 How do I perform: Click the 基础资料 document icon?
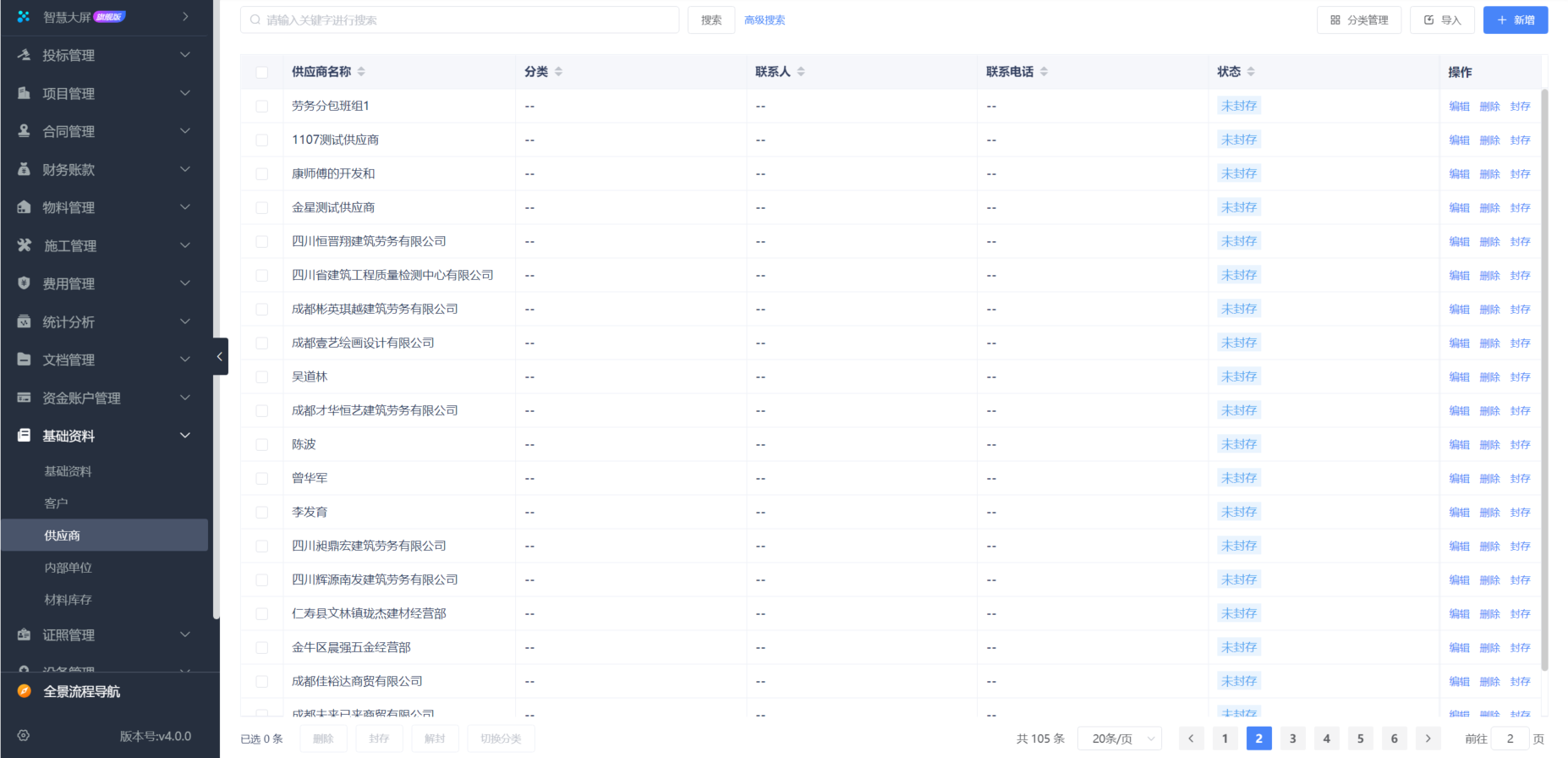tap(24, 436)
